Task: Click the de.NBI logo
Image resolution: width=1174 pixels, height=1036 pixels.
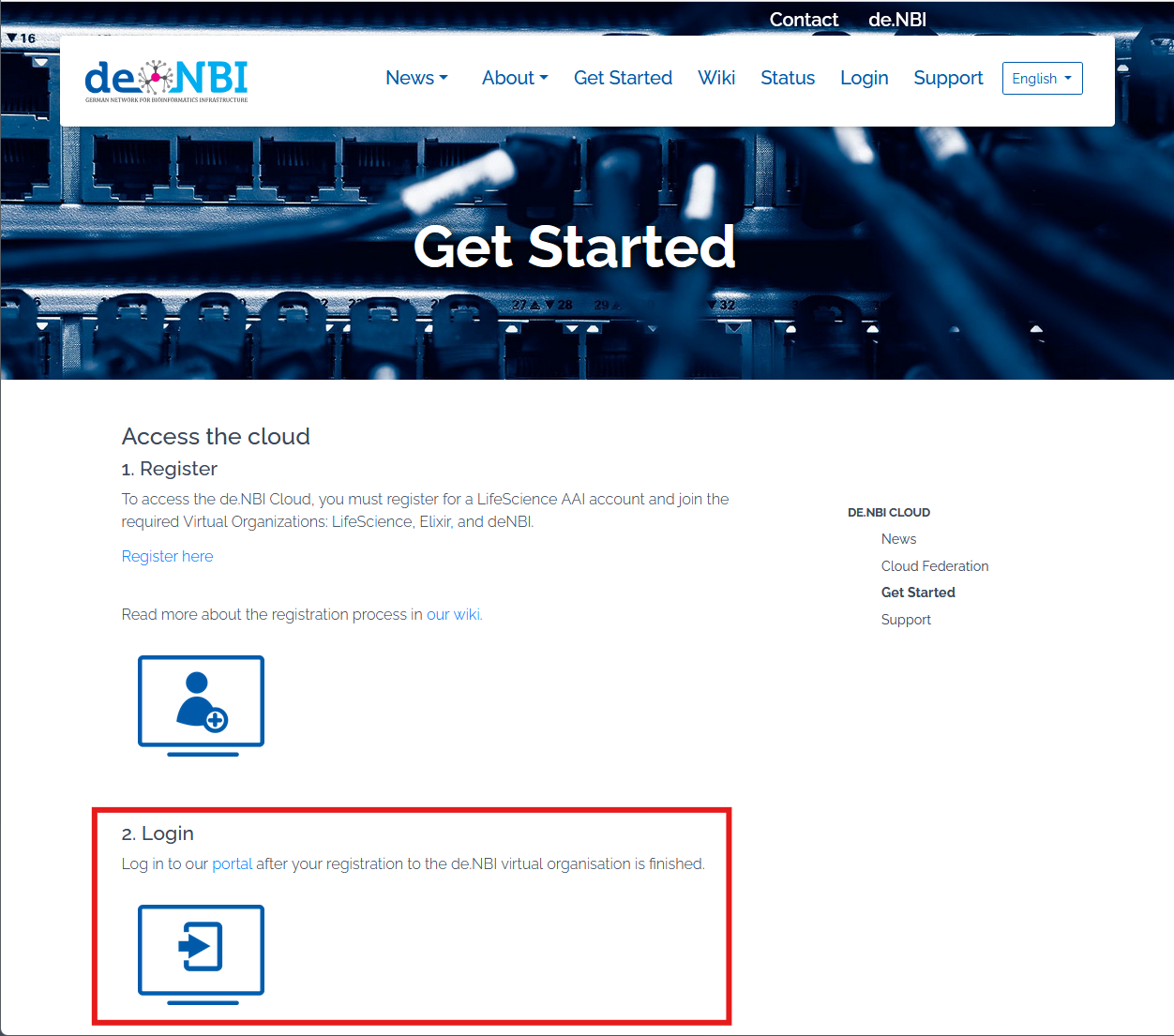Action: coord(166,81)
